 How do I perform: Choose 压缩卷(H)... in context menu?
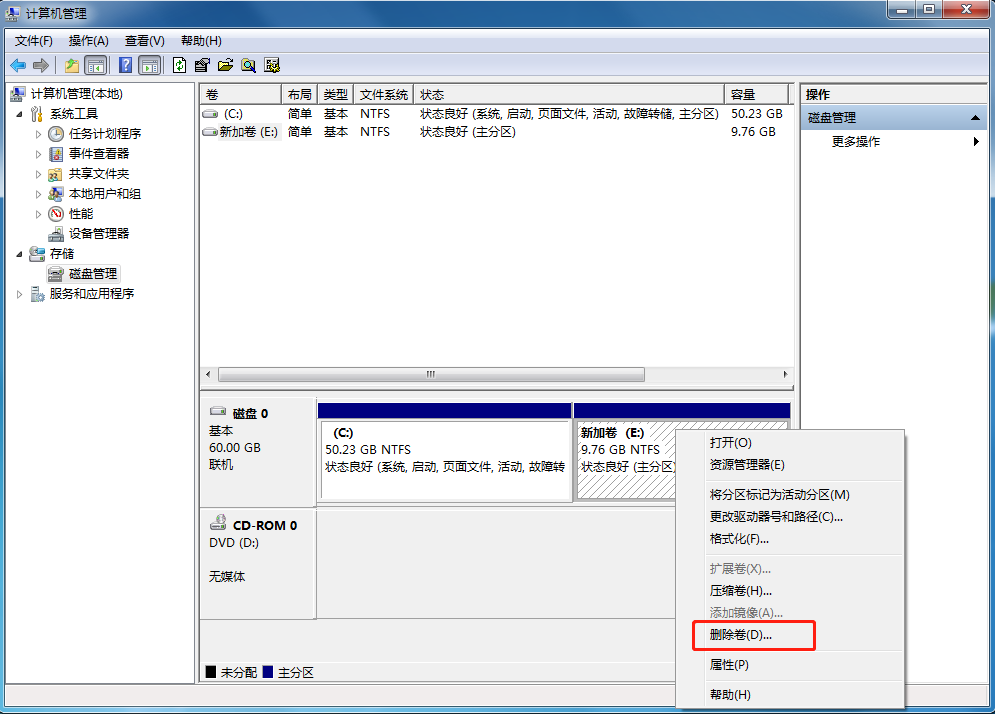790,591
